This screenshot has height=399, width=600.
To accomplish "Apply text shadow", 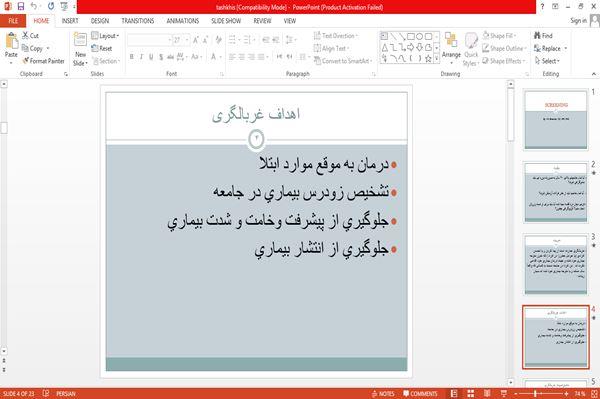I will click(161, 57).
